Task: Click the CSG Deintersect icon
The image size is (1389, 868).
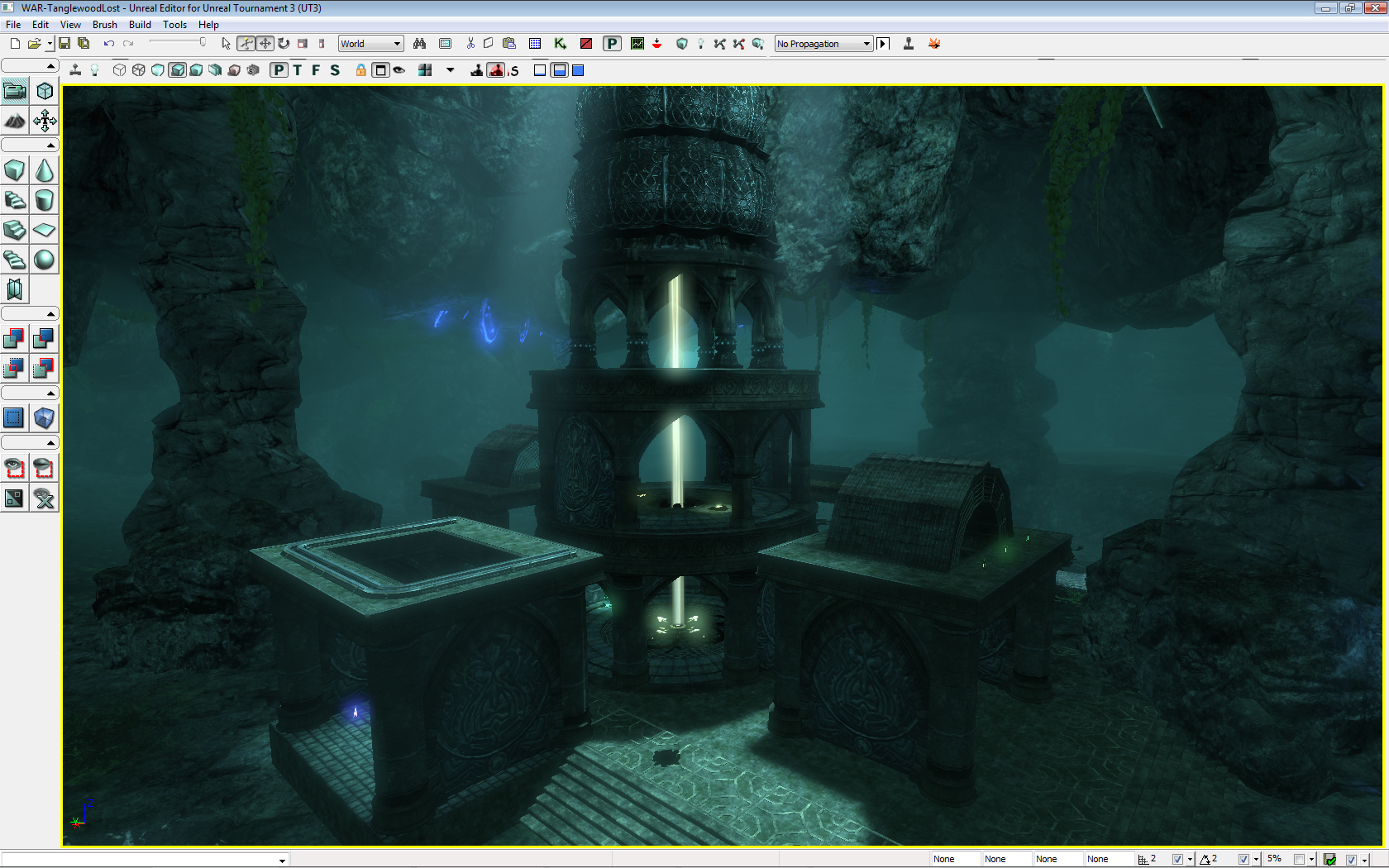Action: (45, 368)
